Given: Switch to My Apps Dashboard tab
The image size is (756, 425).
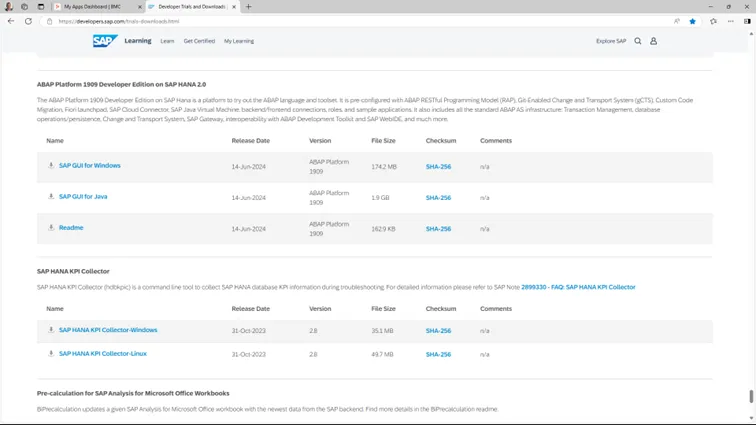Looking at the screenshot, I should [98, 7].
